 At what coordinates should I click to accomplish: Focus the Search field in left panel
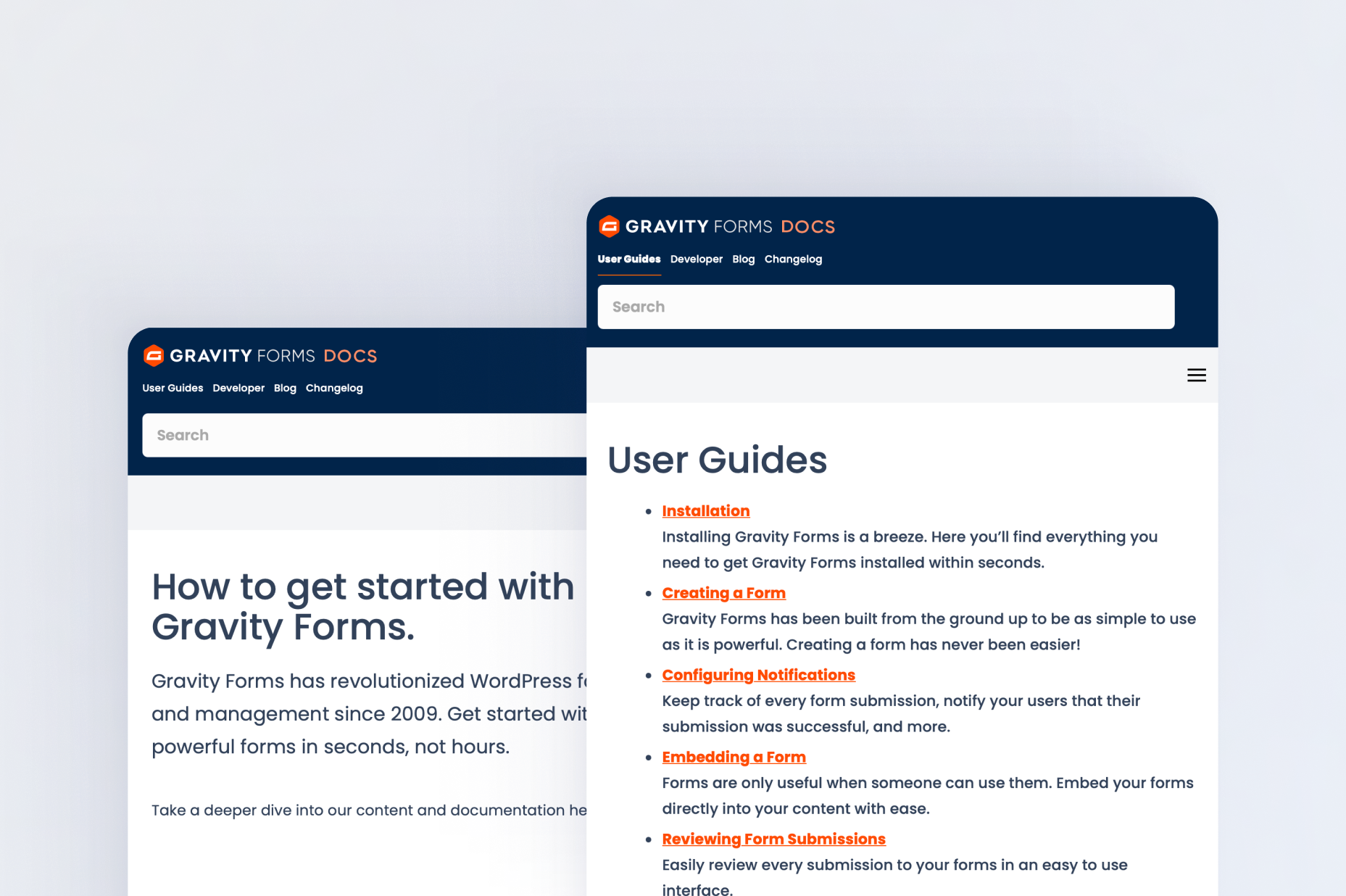click(364, 436)
